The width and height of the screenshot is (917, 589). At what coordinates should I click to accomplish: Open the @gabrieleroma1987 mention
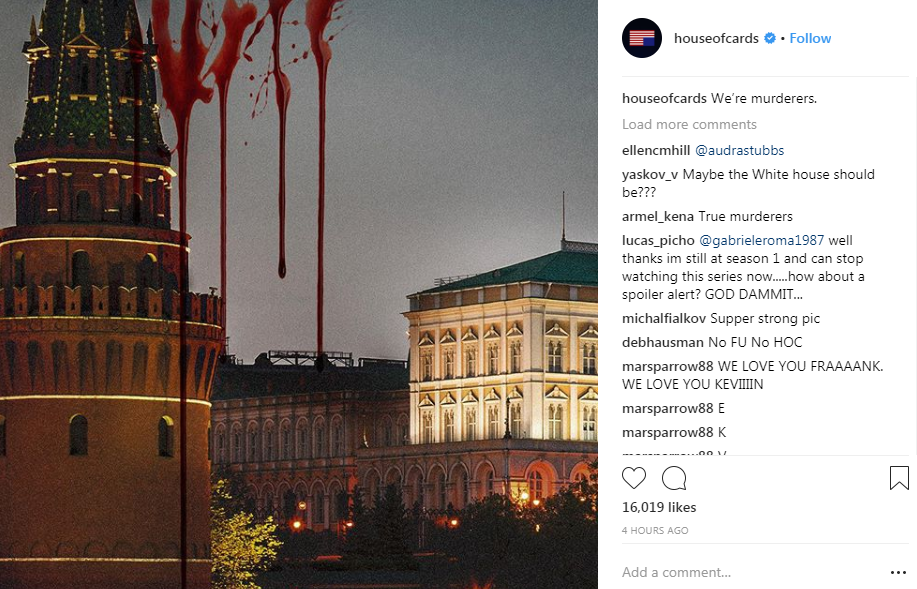[x=761, y=240]
